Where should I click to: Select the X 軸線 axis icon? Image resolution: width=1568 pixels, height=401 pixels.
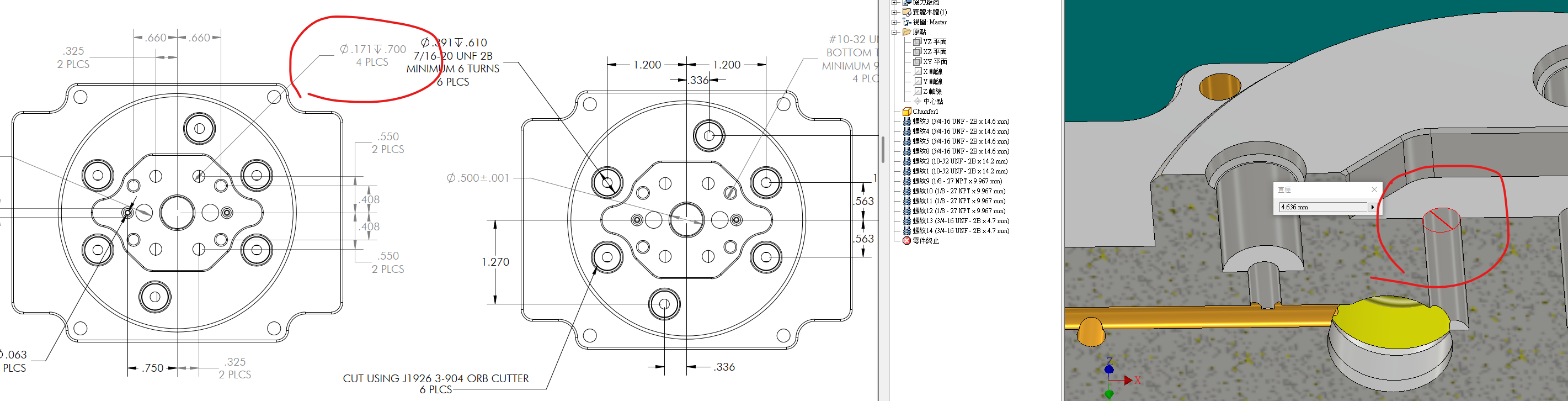point(918,71)
